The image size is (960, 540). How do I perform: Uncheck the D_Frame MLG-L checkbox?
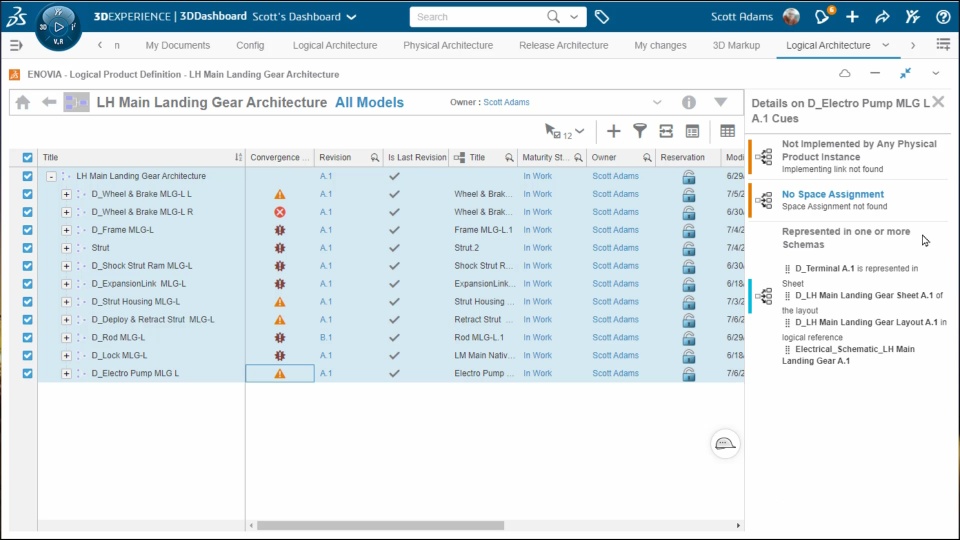tap(28, 230)
